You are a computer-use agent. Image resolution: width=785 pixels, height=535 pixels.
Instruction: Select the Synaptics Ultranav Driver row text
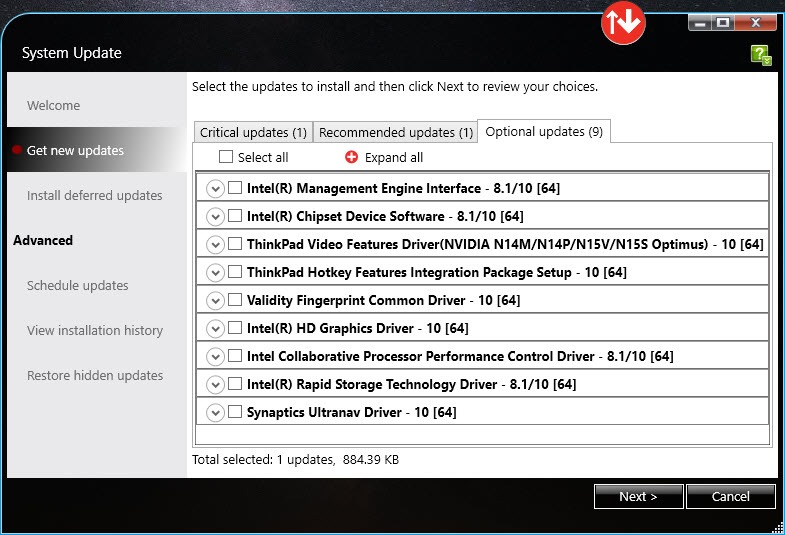[351, 412]
